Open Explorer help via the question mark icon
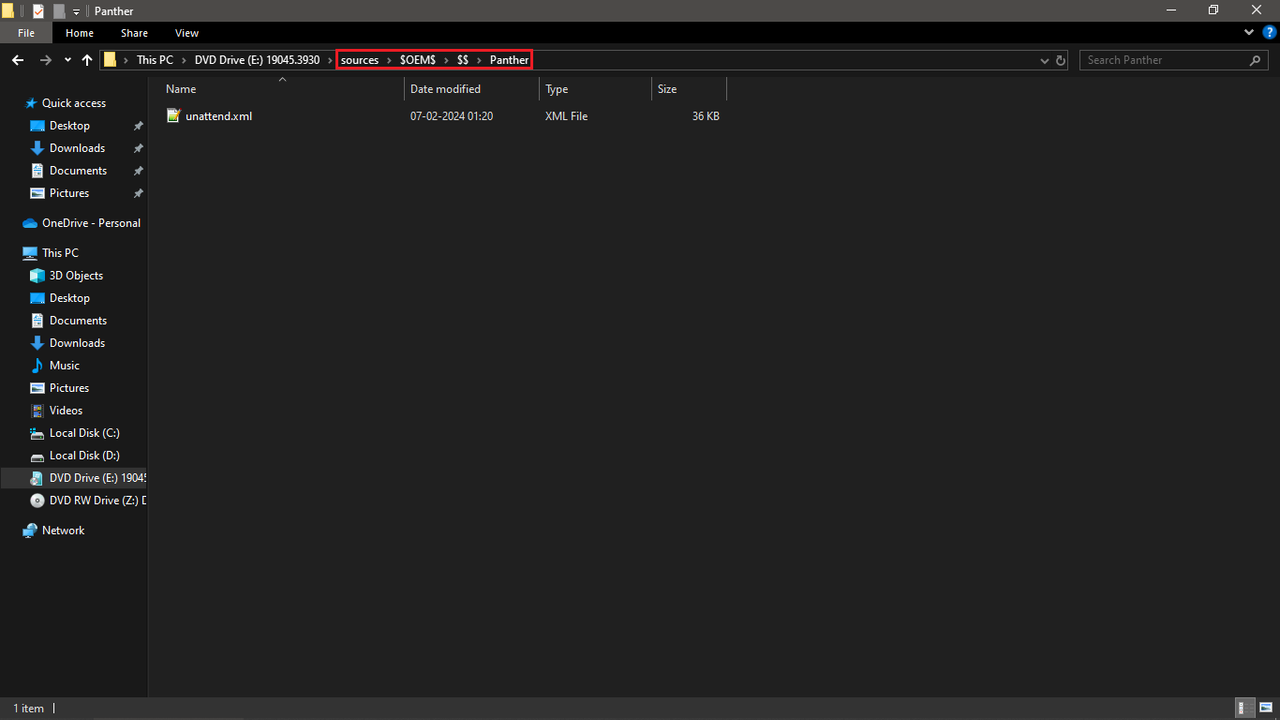The image size is (1280, 720). (x=1269, y=32)
